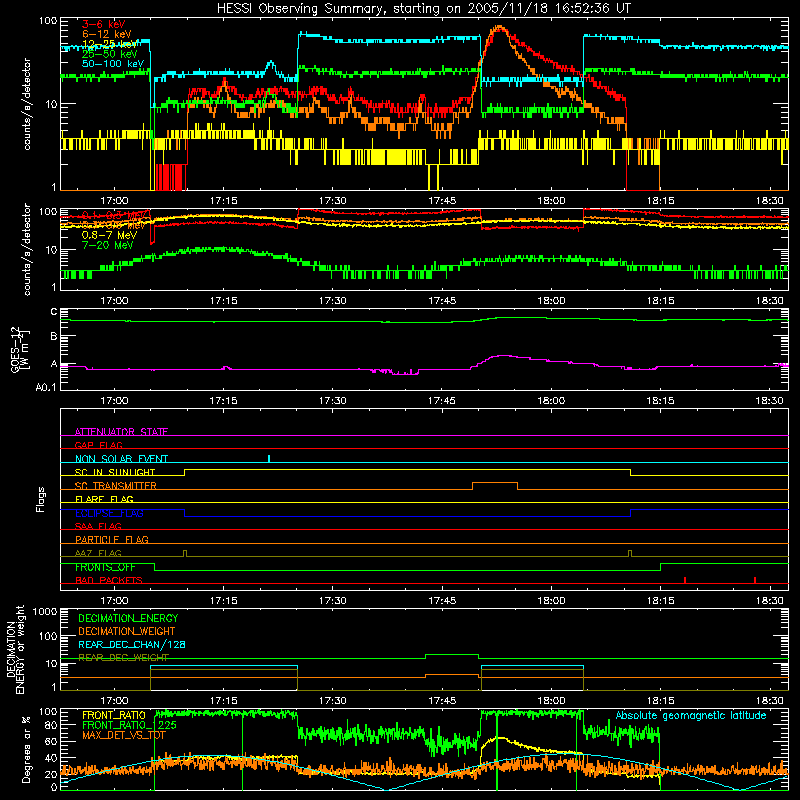This screenshot has width=800, height=800.
Task: Select the 'AAZ_FLAG' label
Action: pyautogui.click(x=98, y=553)
